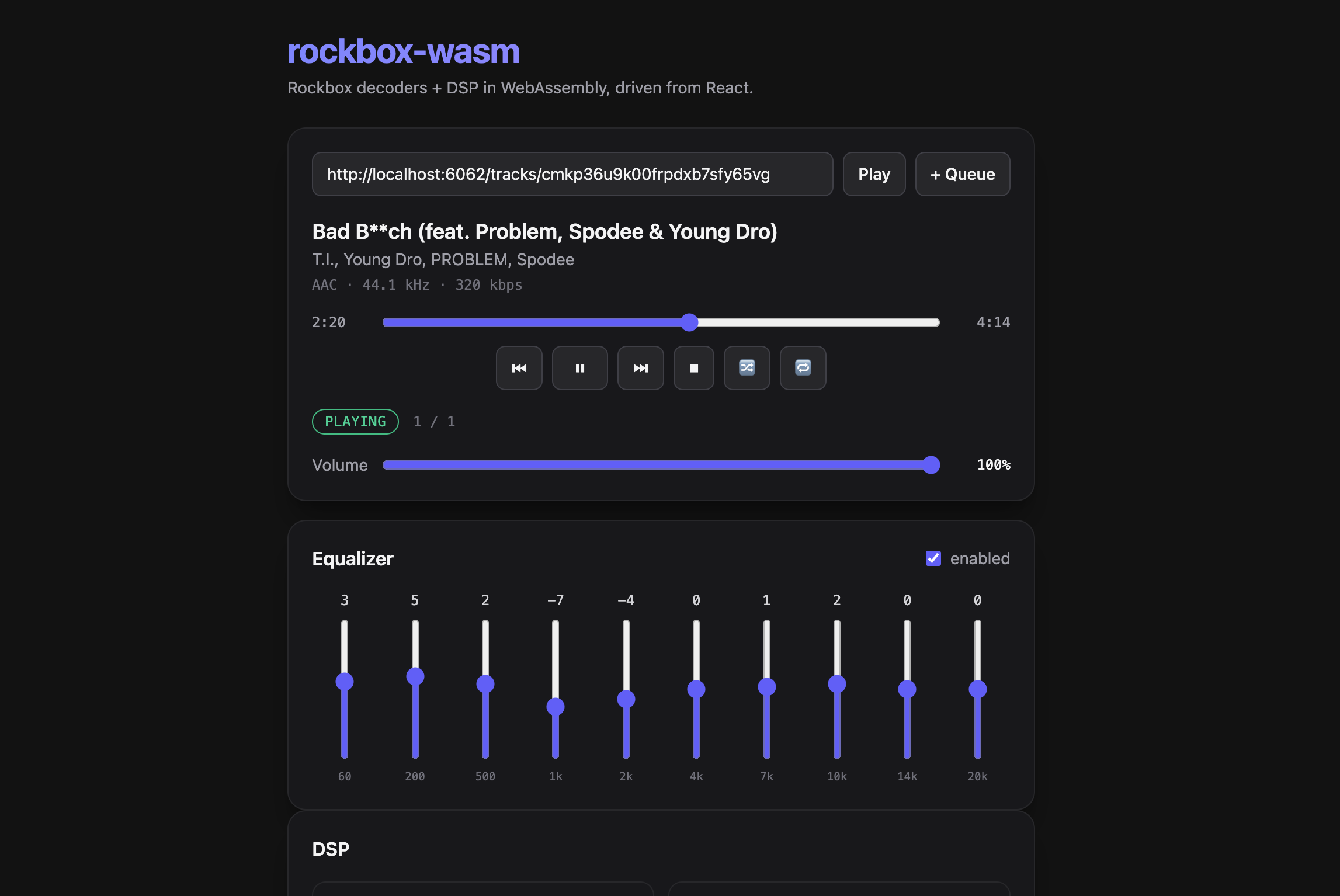Skip to the previous track
The width and height of the screenshot is (1340, 896).
tap(519, 368)
